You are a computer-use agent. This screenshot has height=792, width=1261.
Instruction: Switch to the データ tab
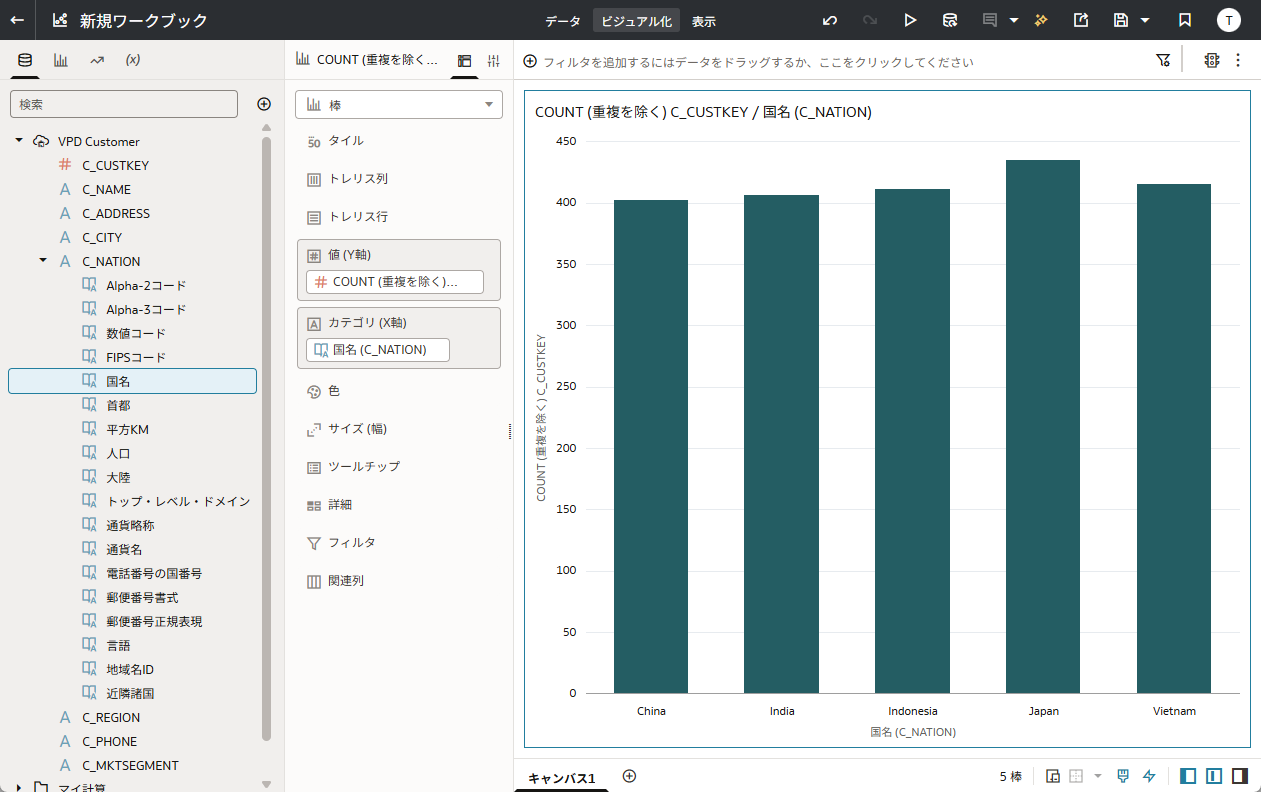[563, 21]
